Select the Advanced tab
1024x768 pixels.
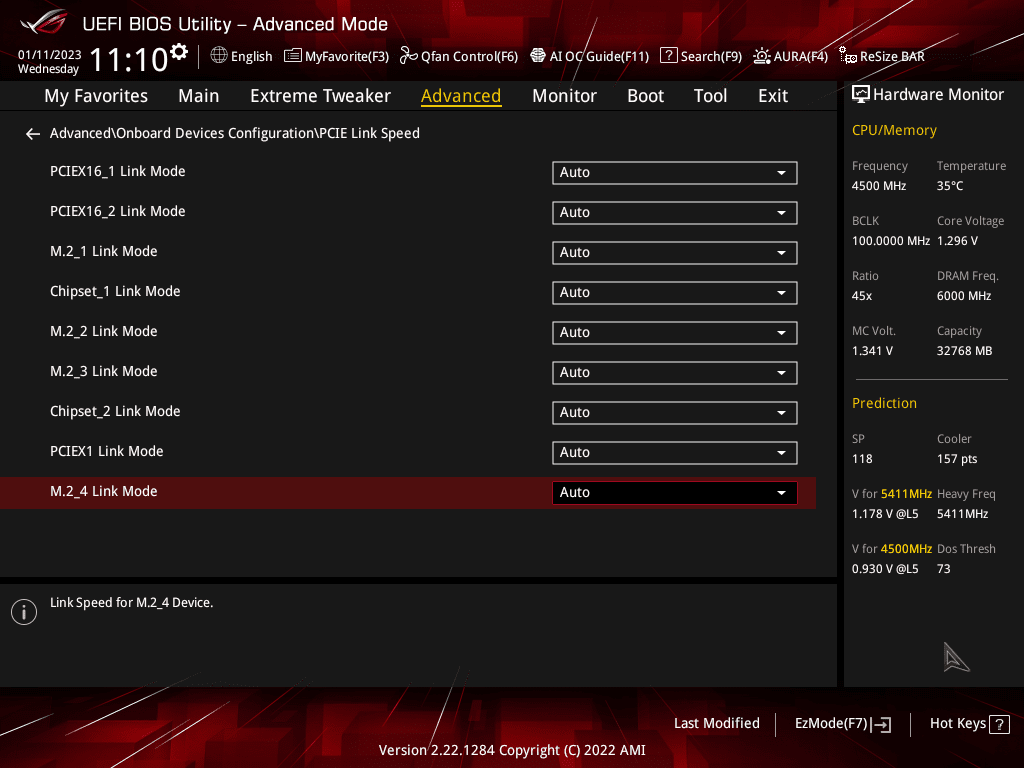click(461, 96)
